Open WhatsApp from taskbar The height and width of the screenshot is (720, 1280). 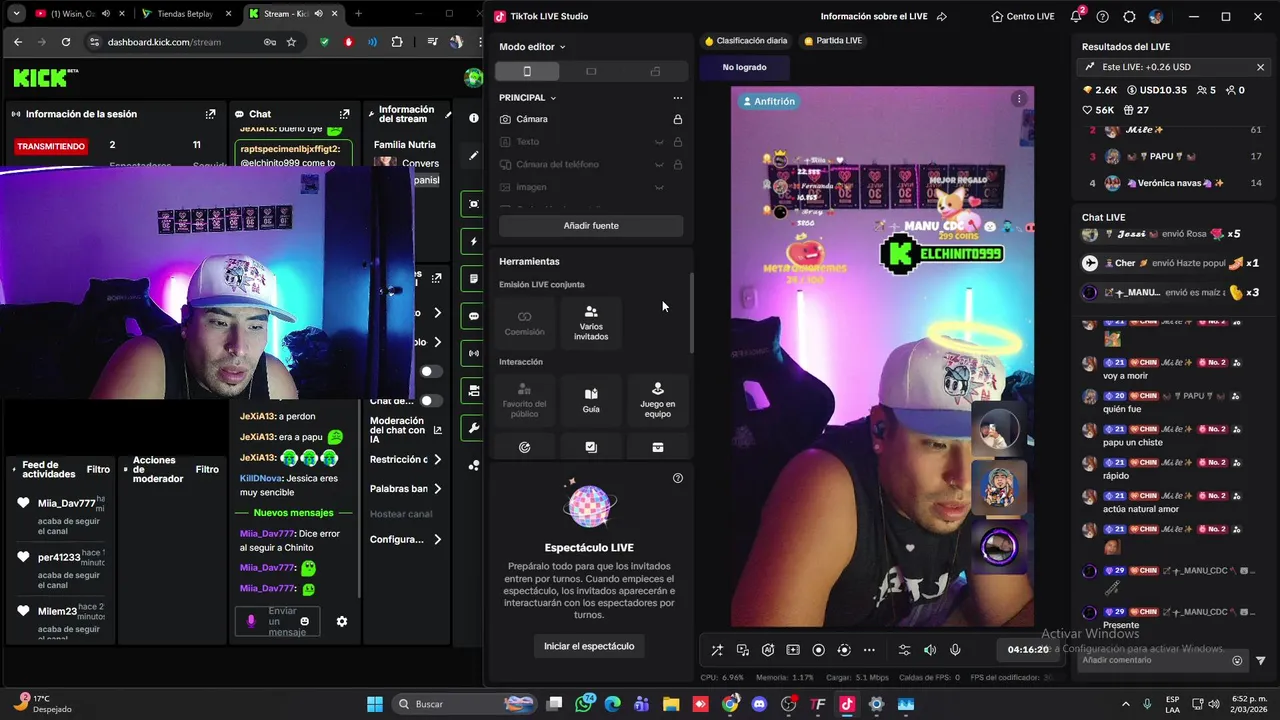[x=584, y=704]
